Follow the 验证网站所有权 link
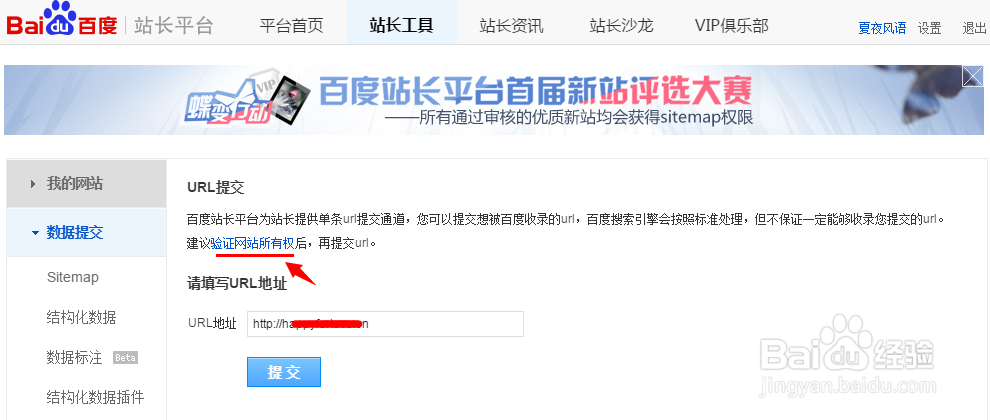 pos(253,243)
